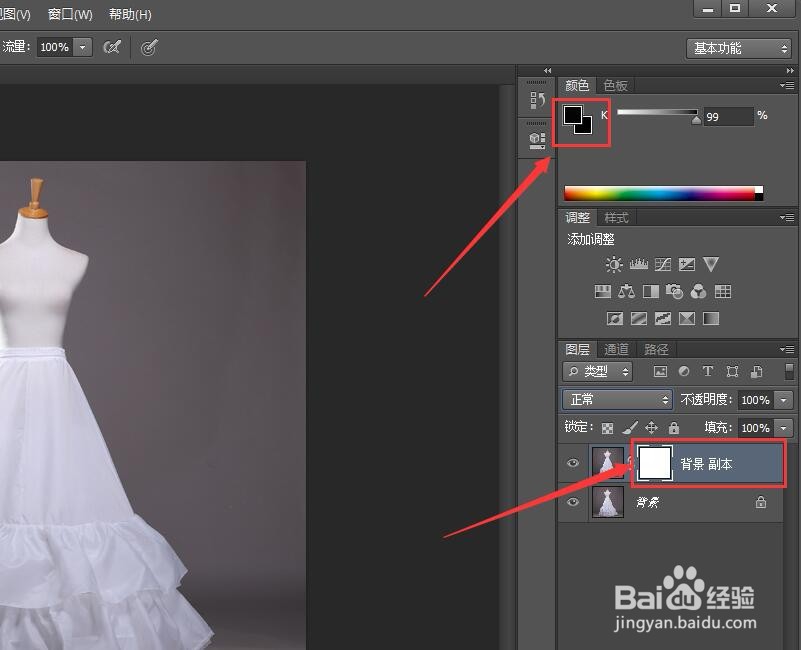Filter layers by type layers (T) icon

pyautogui.click(x=708, y=372)
